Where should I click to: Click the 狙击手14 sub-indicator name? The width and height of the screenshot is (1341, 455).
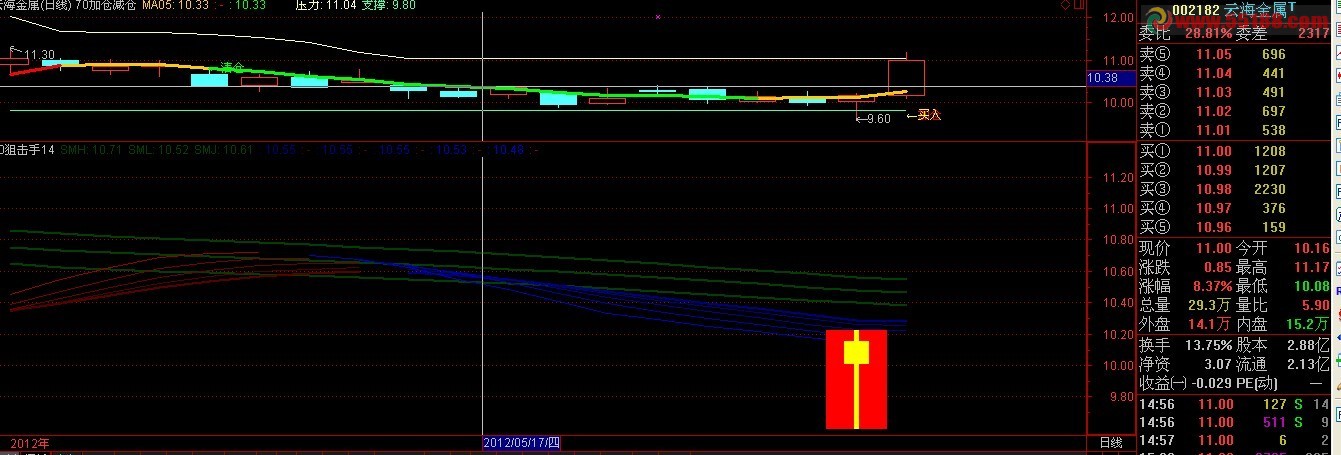[30, 150]
